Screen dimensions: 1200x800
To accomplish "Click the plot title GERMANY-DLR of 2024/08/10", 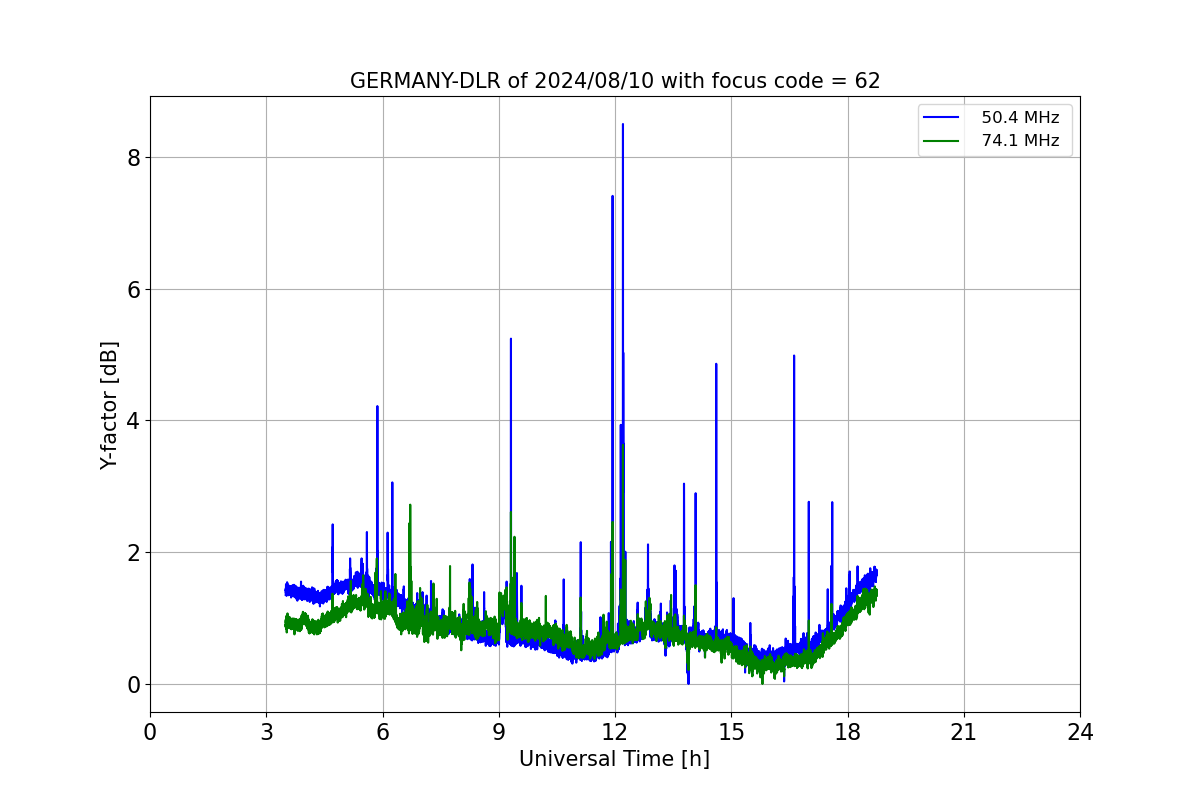I will point(614,81).
